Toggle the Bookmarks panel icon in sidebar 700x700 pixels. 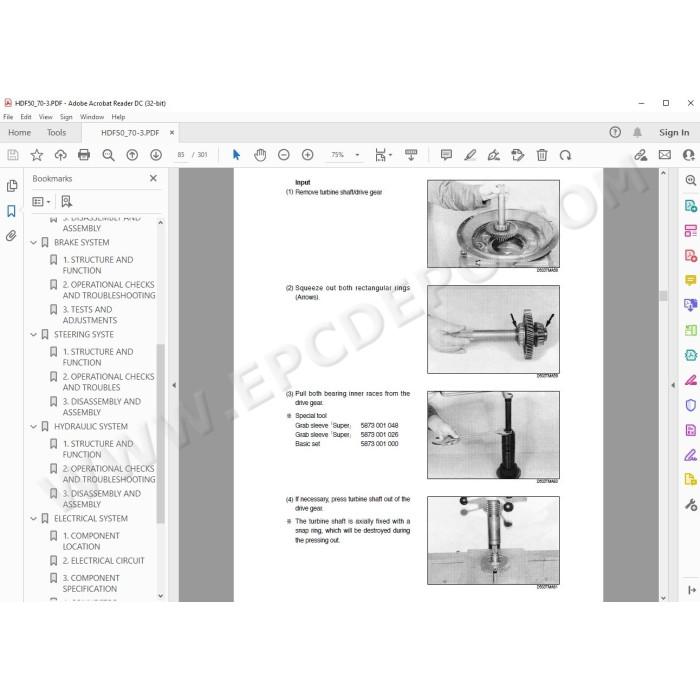click(x=11, y=211)
